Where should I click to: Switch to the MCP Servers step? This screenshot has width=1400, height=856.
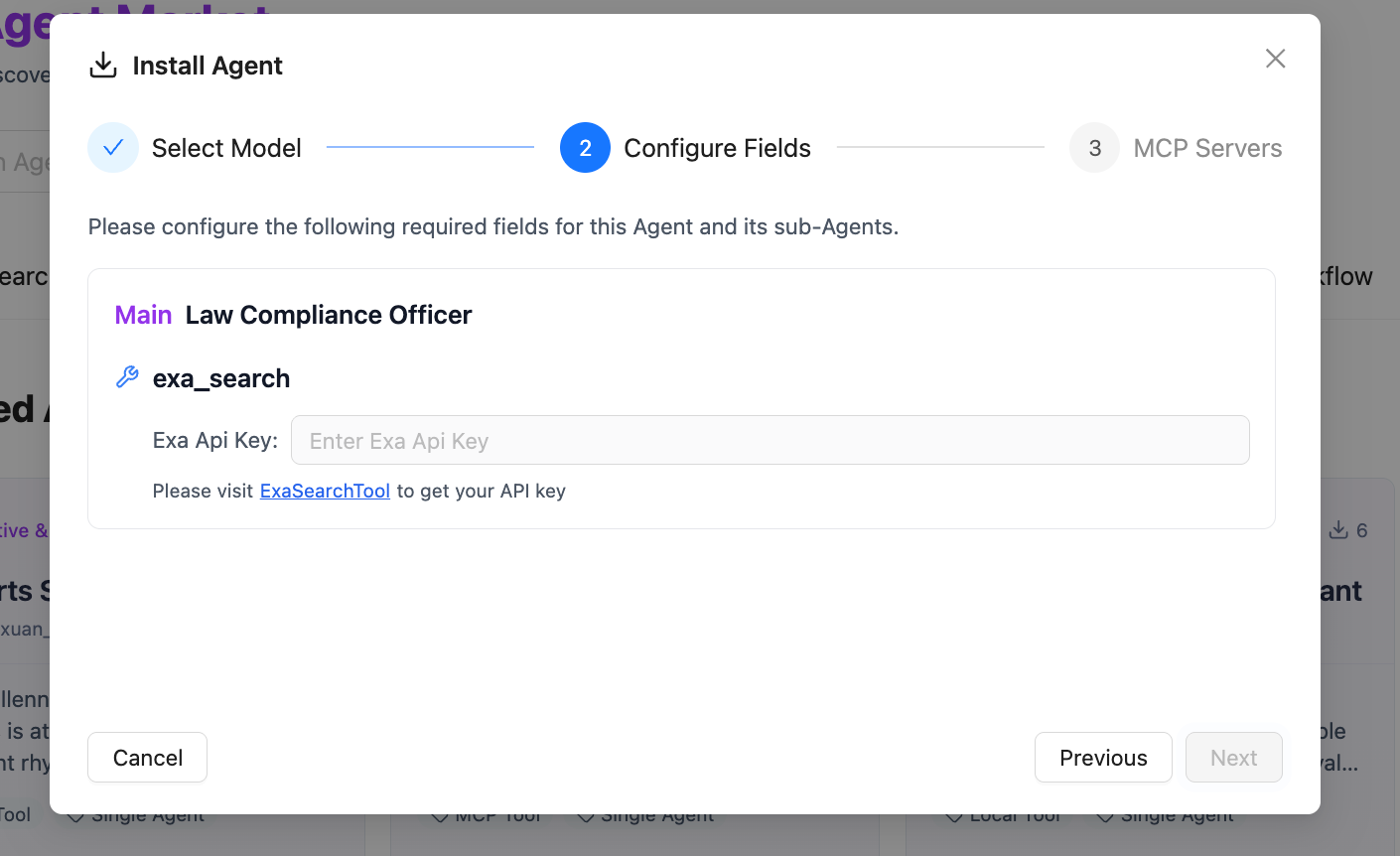point(1207,147)
